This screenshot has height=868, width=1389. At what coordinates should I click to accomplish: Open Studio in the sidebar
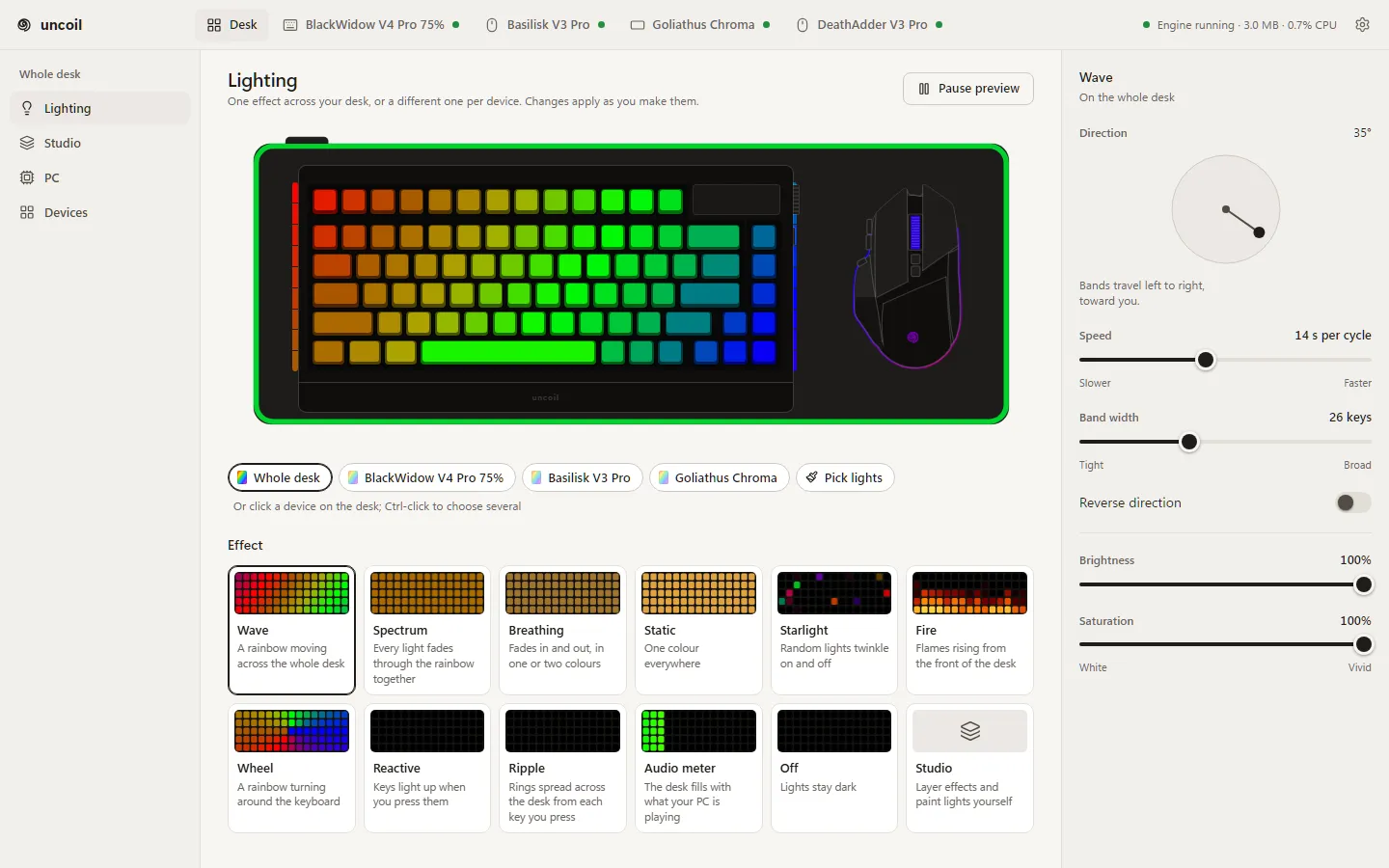pyautogui.click(x=100, y=143)
